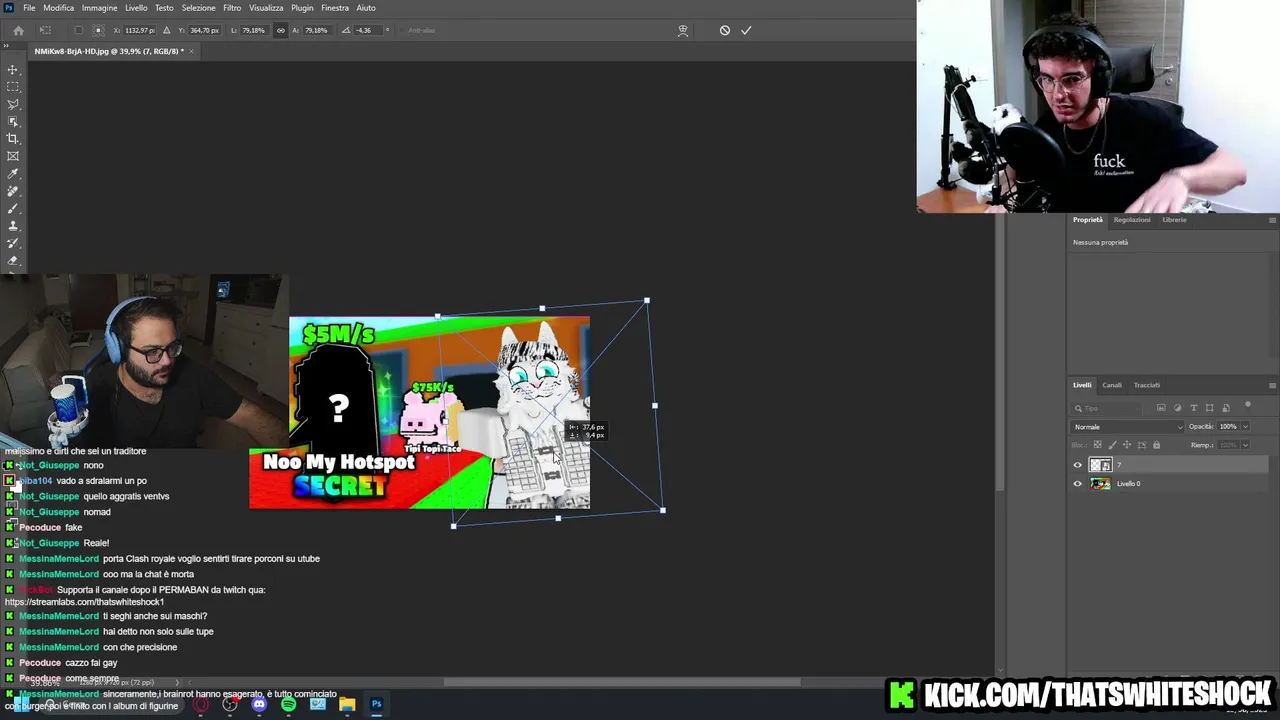Click the rotation angle input field

pyautogui.click(x=366, y=30)
